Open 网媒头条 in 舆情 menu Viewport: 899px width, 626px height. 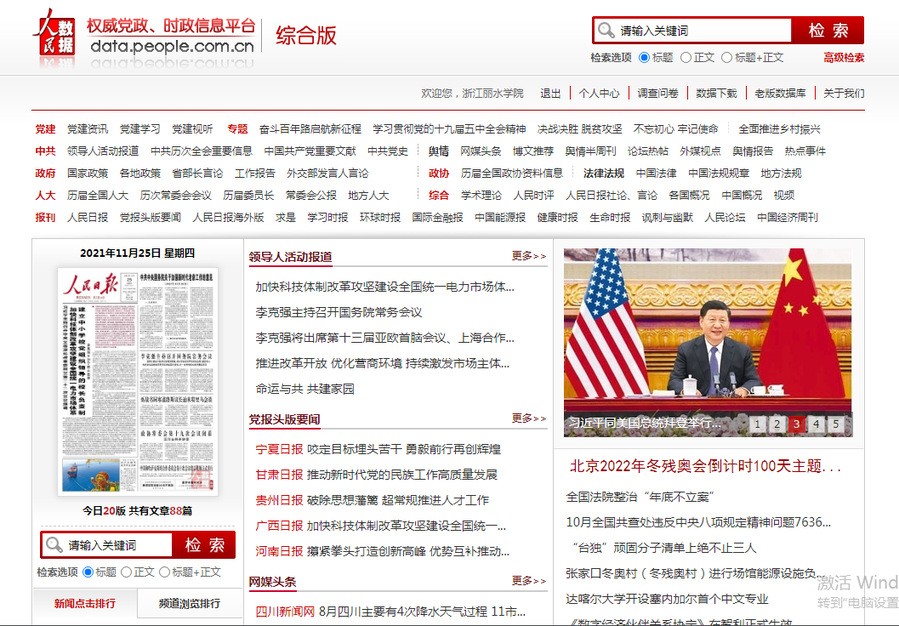pos(480,151)
